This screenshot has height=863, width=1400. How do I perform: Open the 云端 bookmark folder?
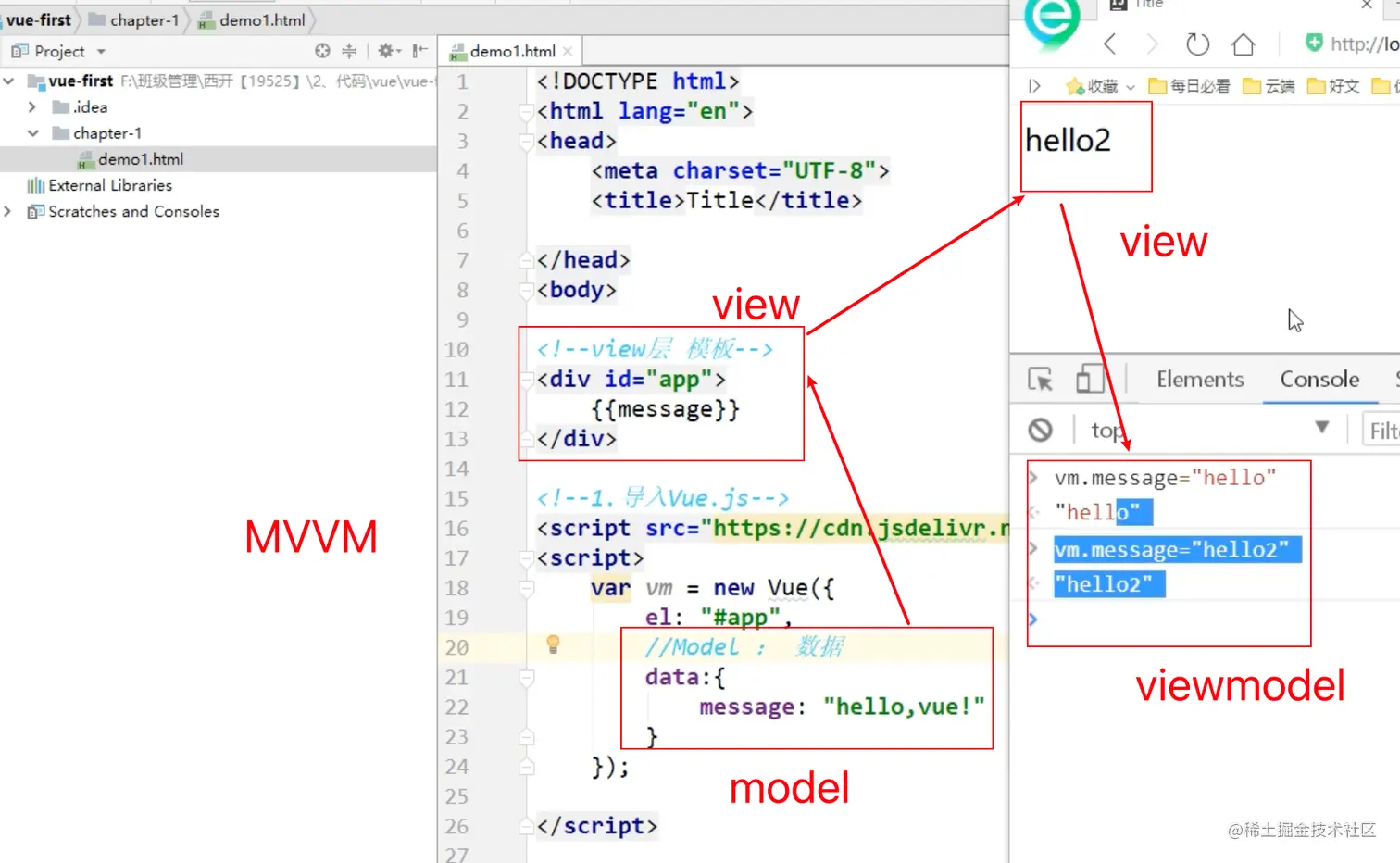[1269, 86]
